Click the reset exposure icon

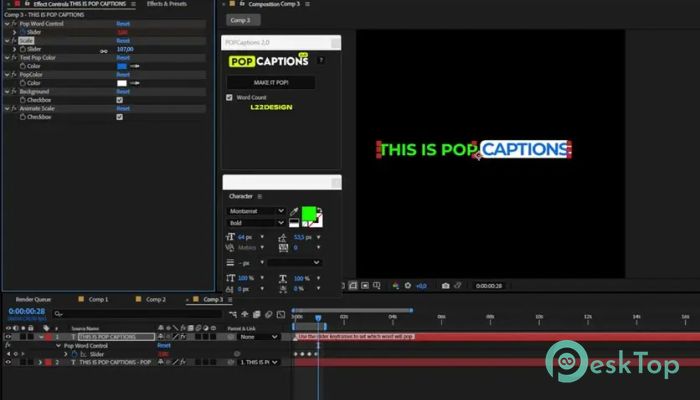coord(408,286)
